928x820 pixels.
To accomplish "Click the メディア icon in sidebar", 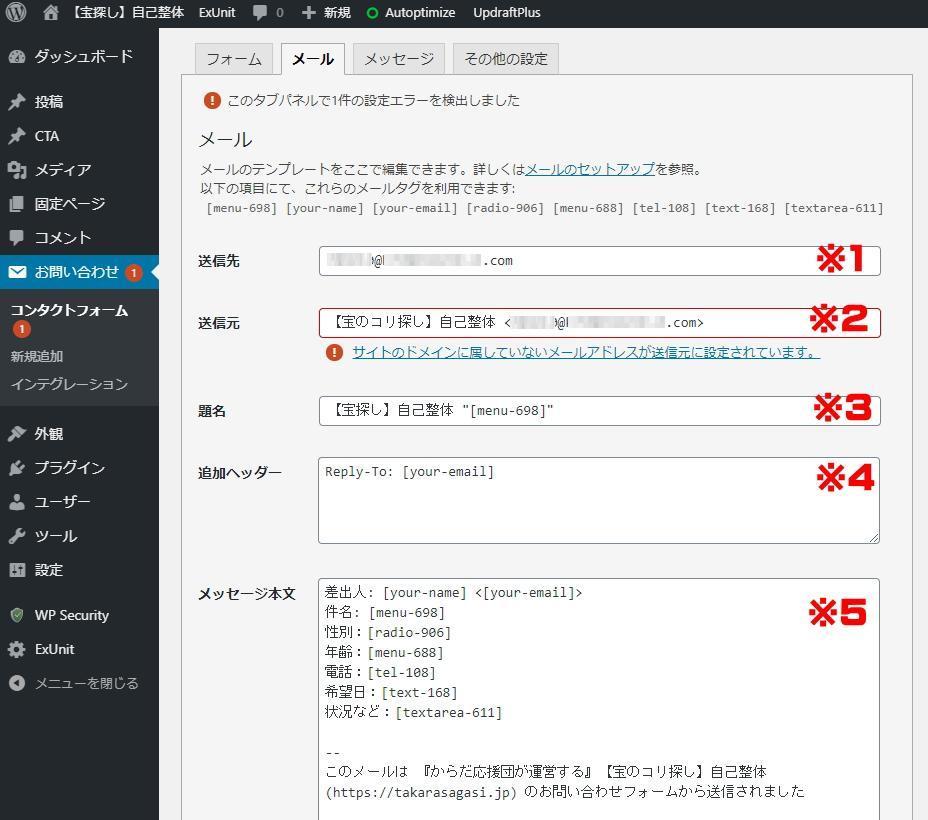I will 17,170.
